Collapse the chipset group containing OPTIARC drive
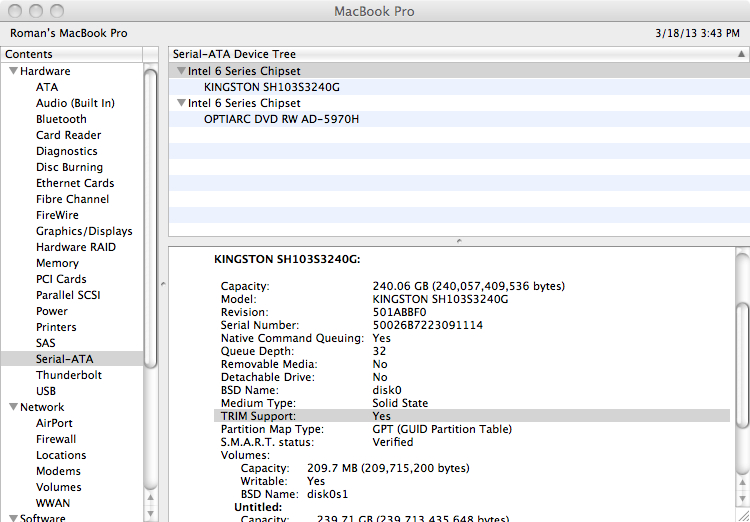Viewport: 750px width, 522px height. [x=180, y=104]
